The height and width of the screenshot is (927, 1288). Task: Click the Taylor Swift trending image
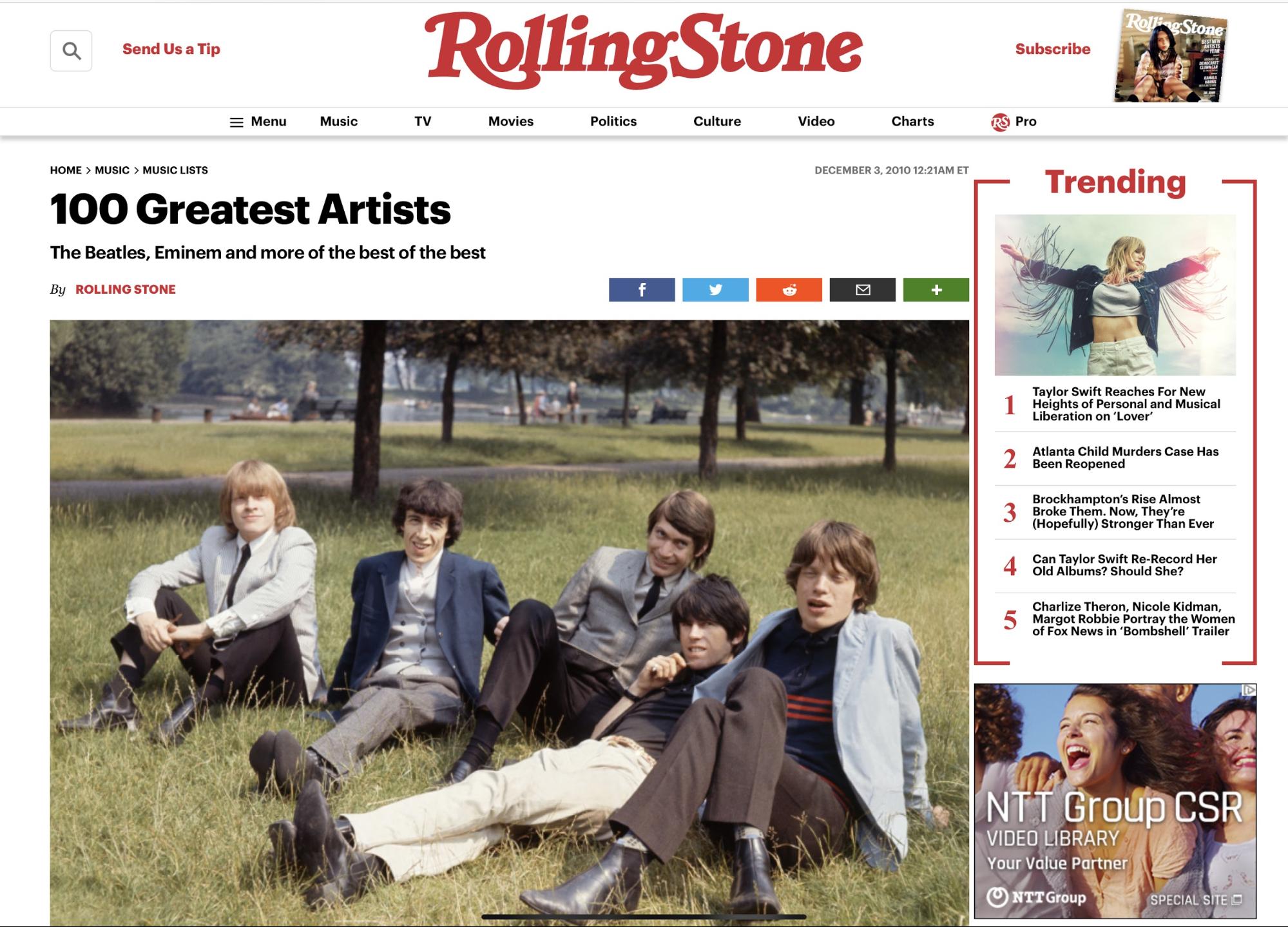pyautogui.click(x=1115, y=295)
